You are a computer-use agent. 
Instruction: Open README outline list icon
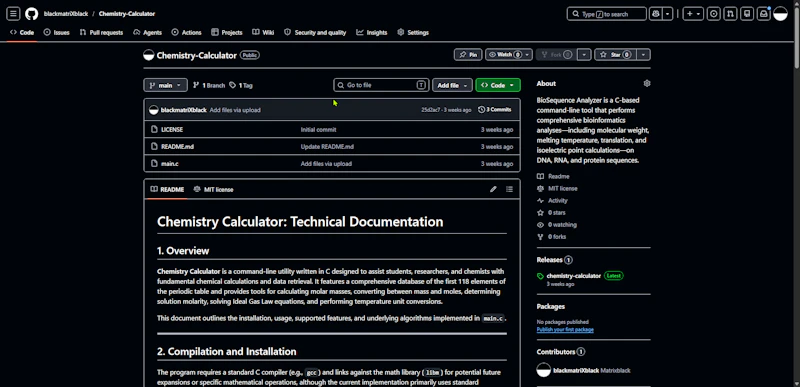[509, 189]
